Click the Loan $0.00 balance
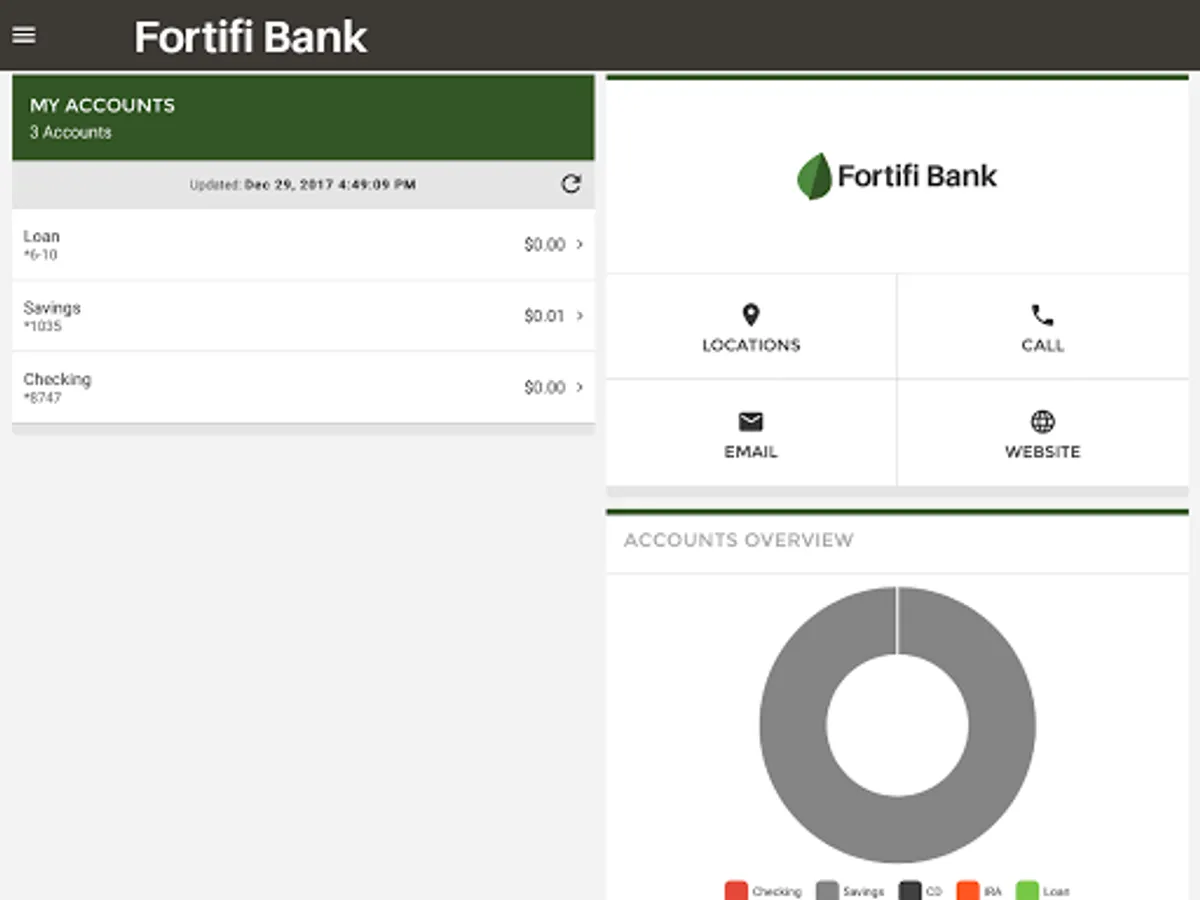1200x900 pixels. [544, 244]
